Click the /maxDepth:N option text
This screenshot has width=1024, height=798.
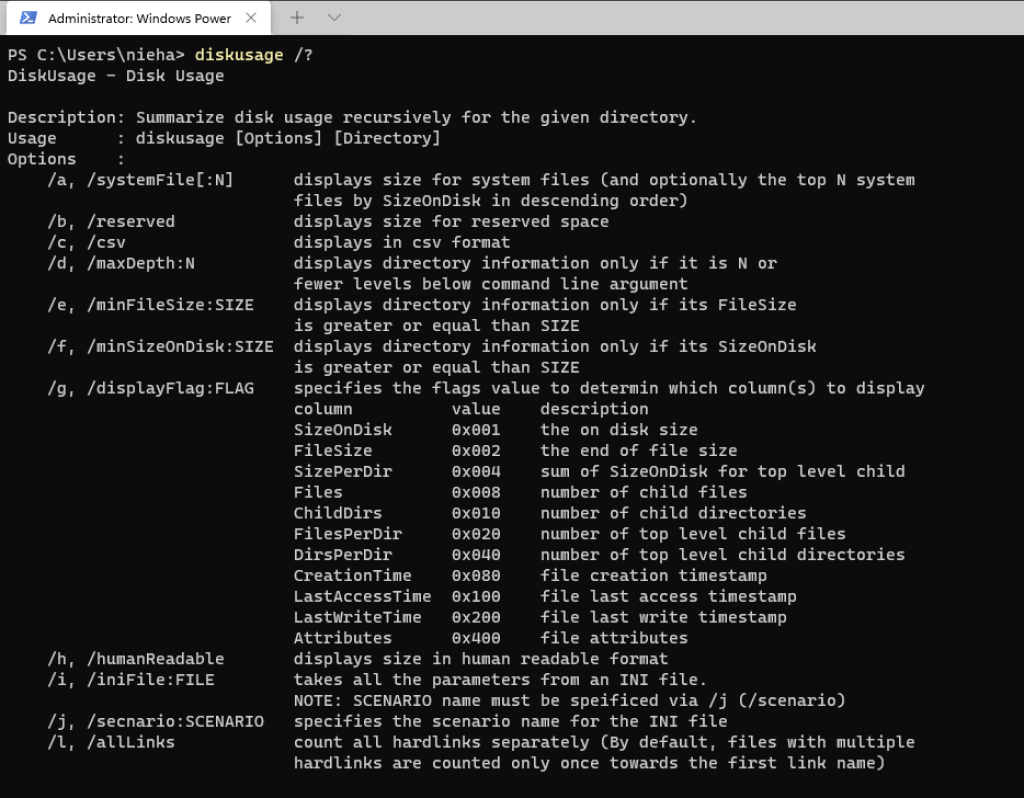pyautogui.click(x=145, y=263)
